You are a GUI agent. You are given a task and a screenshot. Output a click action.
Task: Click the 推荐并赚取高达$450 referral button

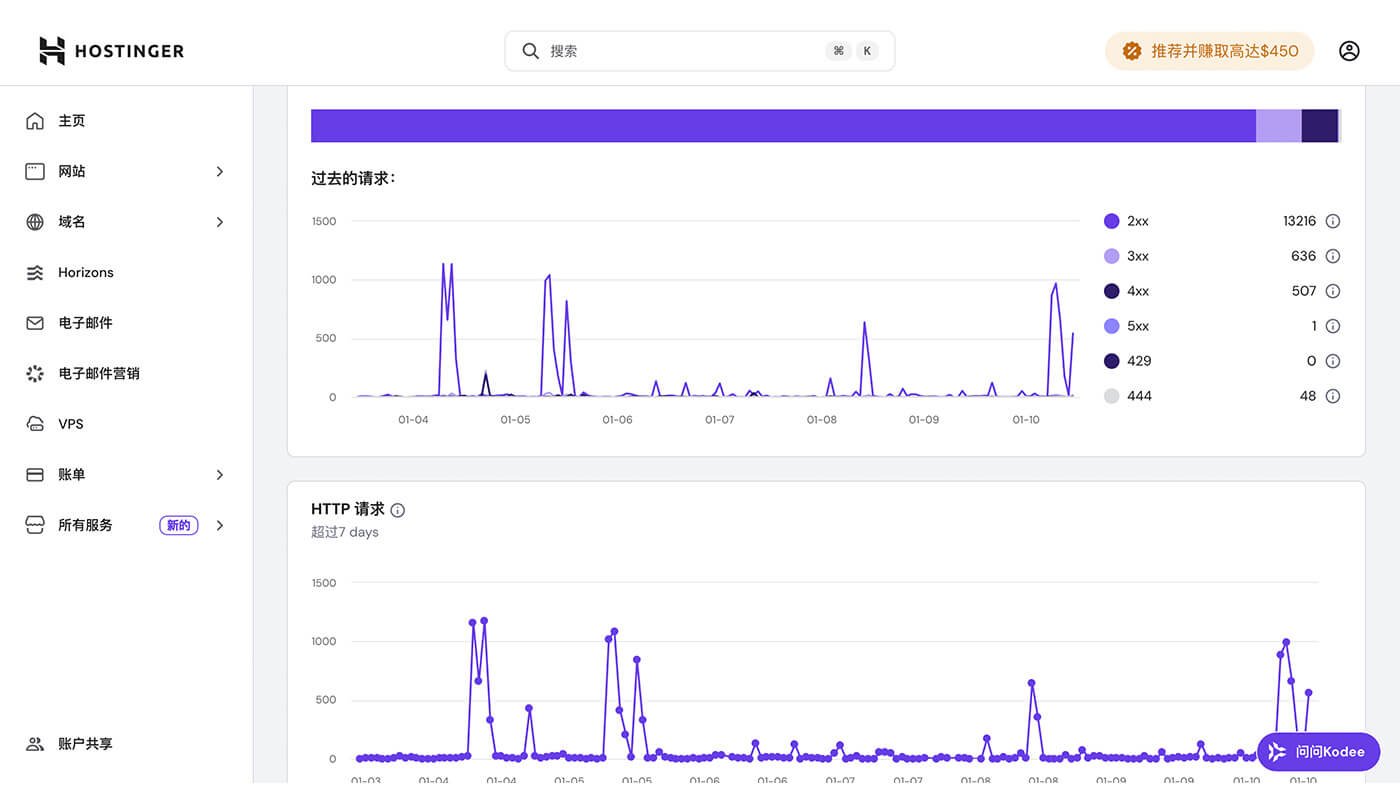pos(1209,49)
